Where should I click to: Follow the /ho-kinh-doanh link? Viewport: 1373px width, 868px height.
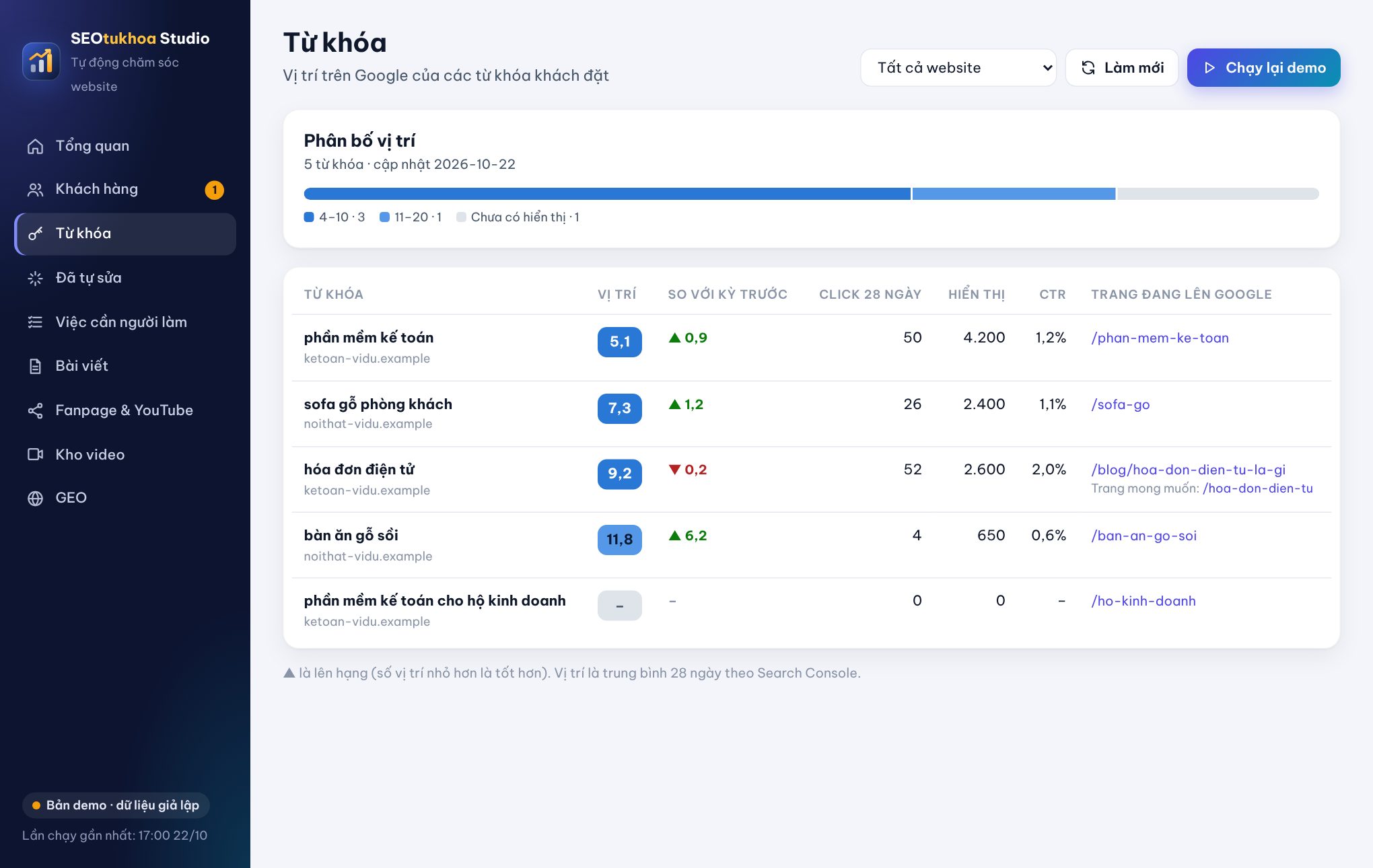tap(1143, 601)
